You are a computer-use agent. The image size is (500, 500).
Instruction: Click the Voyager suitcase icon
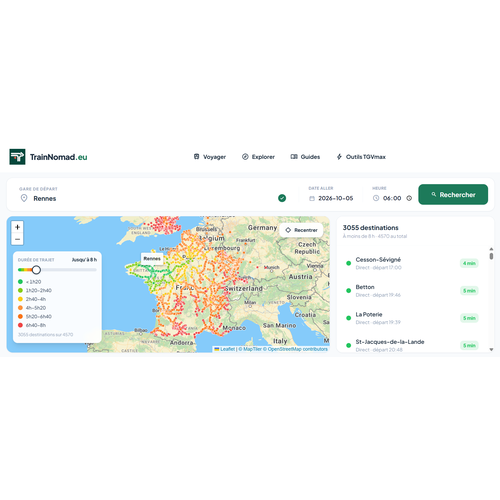pos(197,157)
